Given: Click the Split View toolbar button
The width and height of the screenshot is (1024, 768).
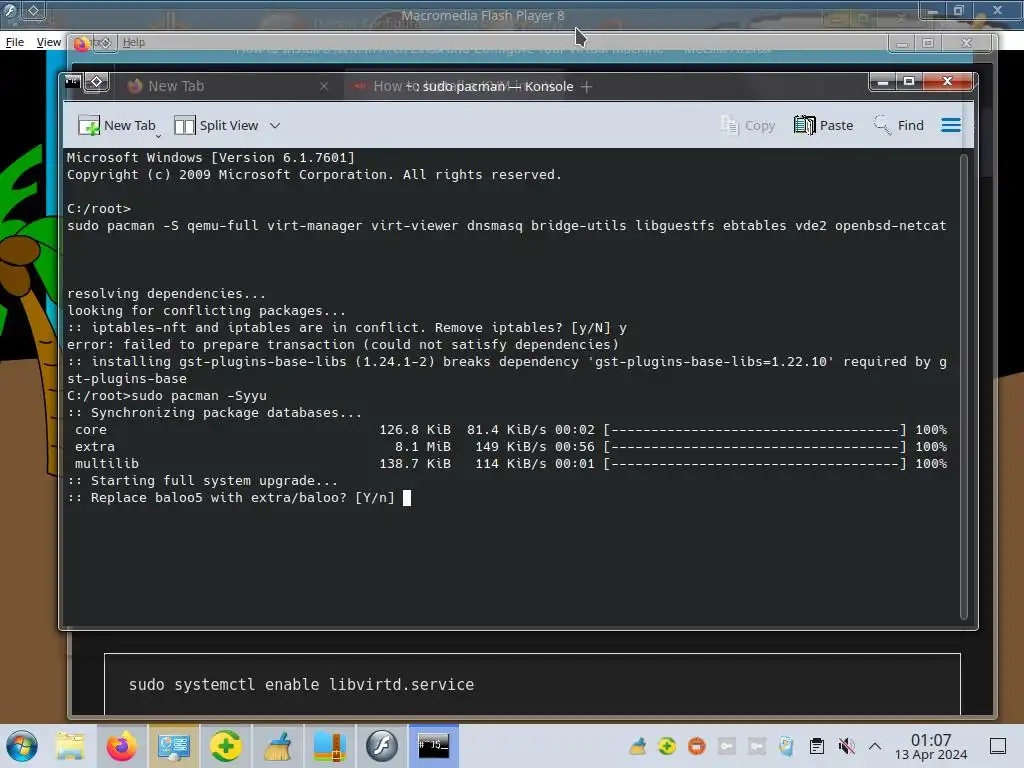Looking at the screenshot, I should [x=217, y=125].
